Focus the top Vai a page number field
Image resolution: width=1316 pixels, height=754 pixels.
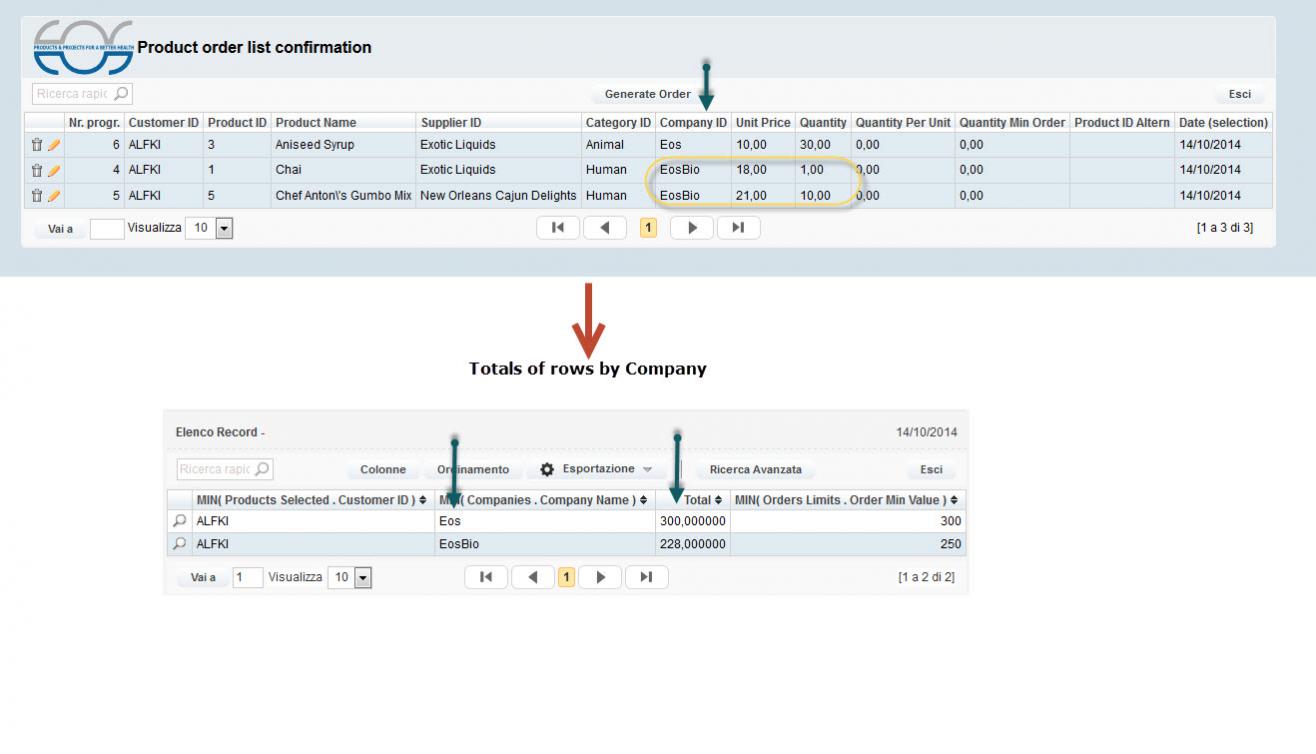point(107,229)
